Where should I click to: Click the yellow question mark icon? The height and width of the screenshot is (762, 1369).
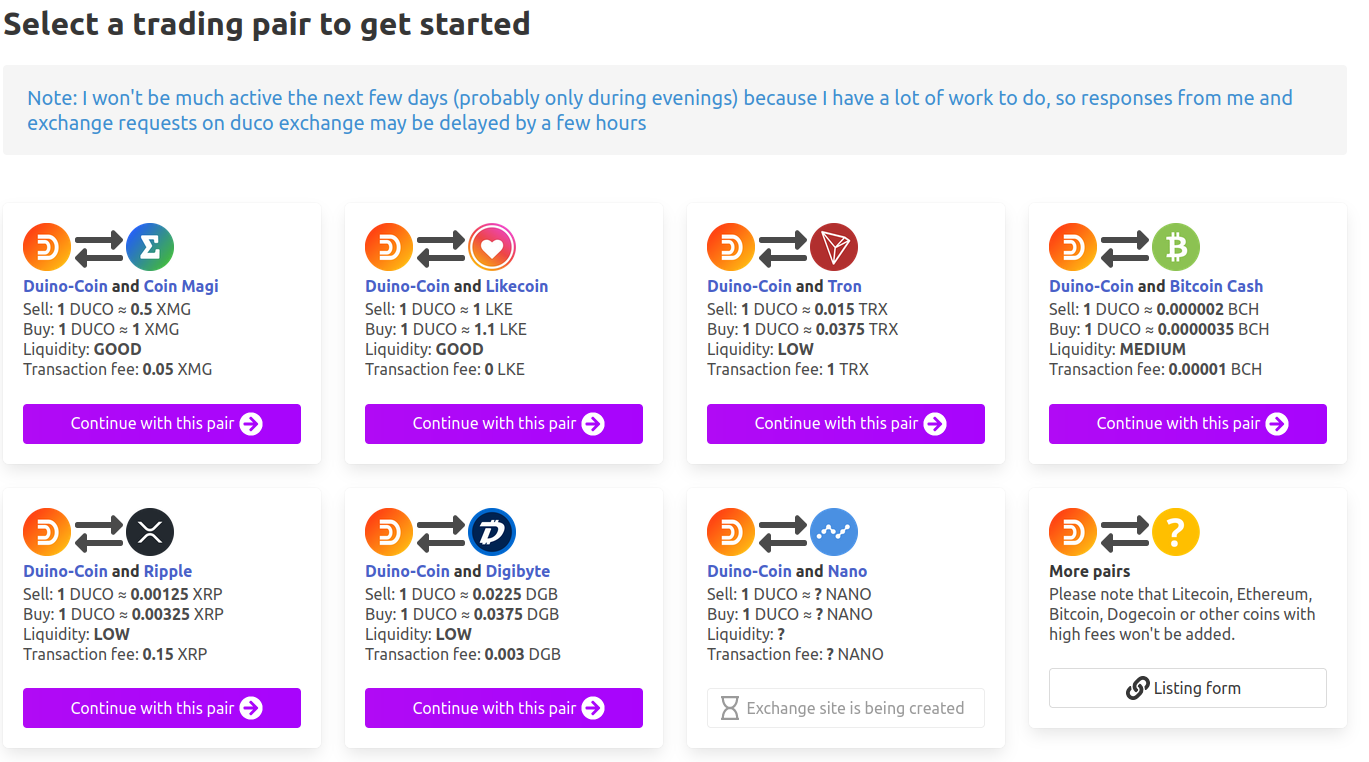click(x=1176, y=532)
